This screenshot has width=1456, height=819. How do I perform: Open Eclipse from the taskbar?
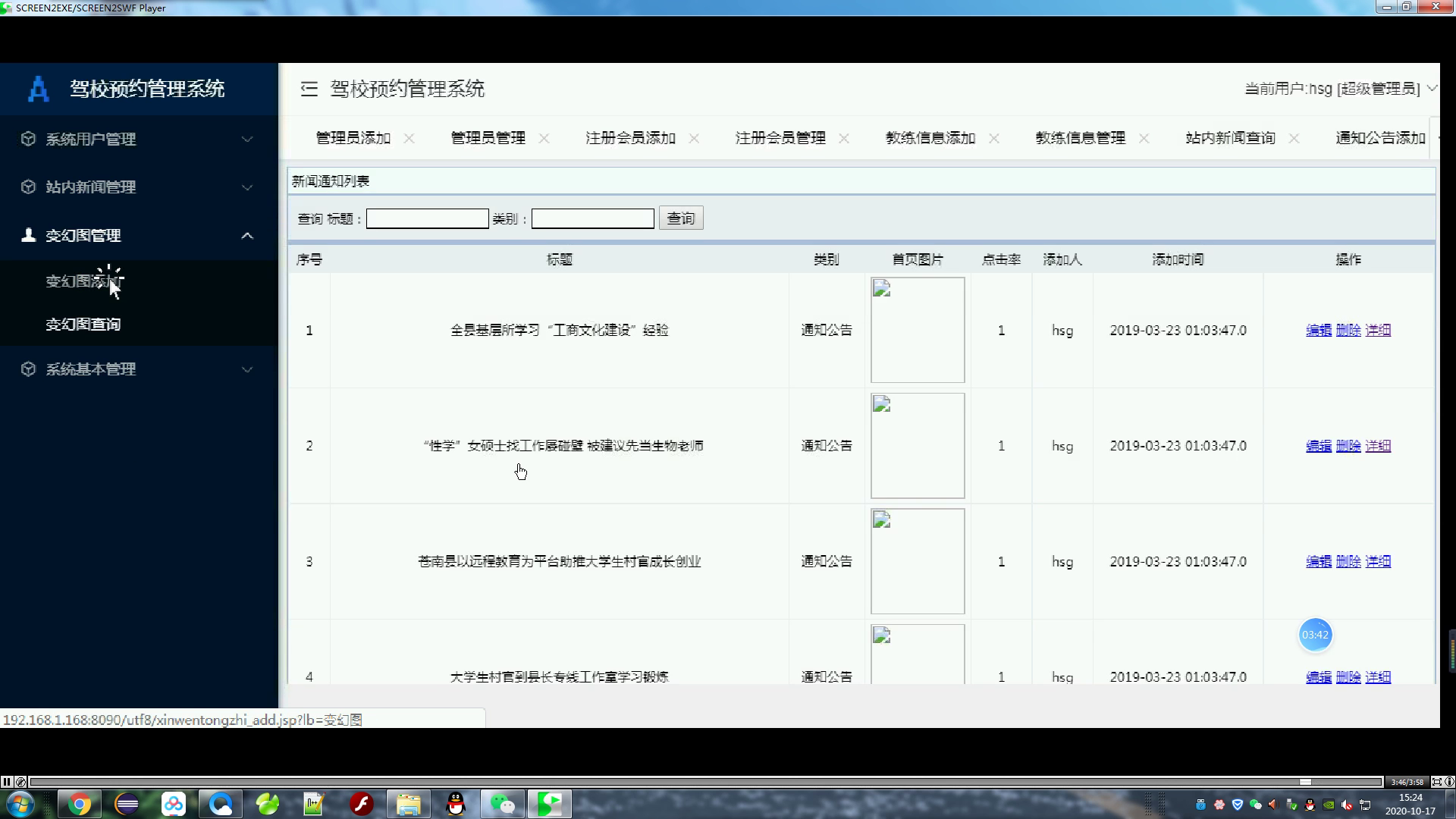[x=127, y=804]
